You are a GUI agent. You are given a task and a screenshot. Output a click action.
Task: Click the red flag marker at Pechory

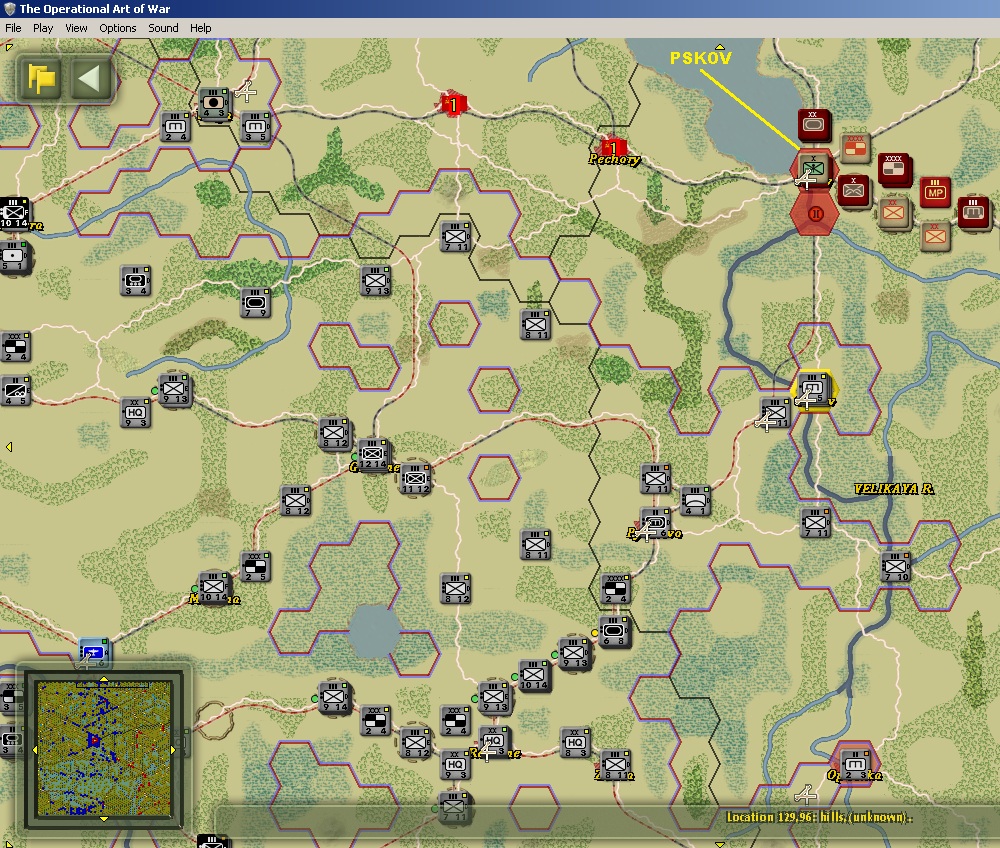point(614,147)
